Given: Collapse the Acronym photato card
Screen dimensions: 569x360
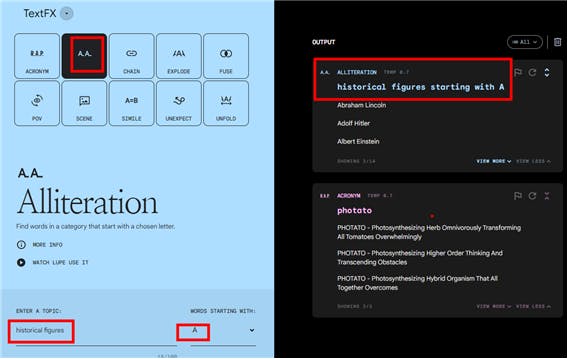Looking at the screenshot, I should click(x=547, y=196).
